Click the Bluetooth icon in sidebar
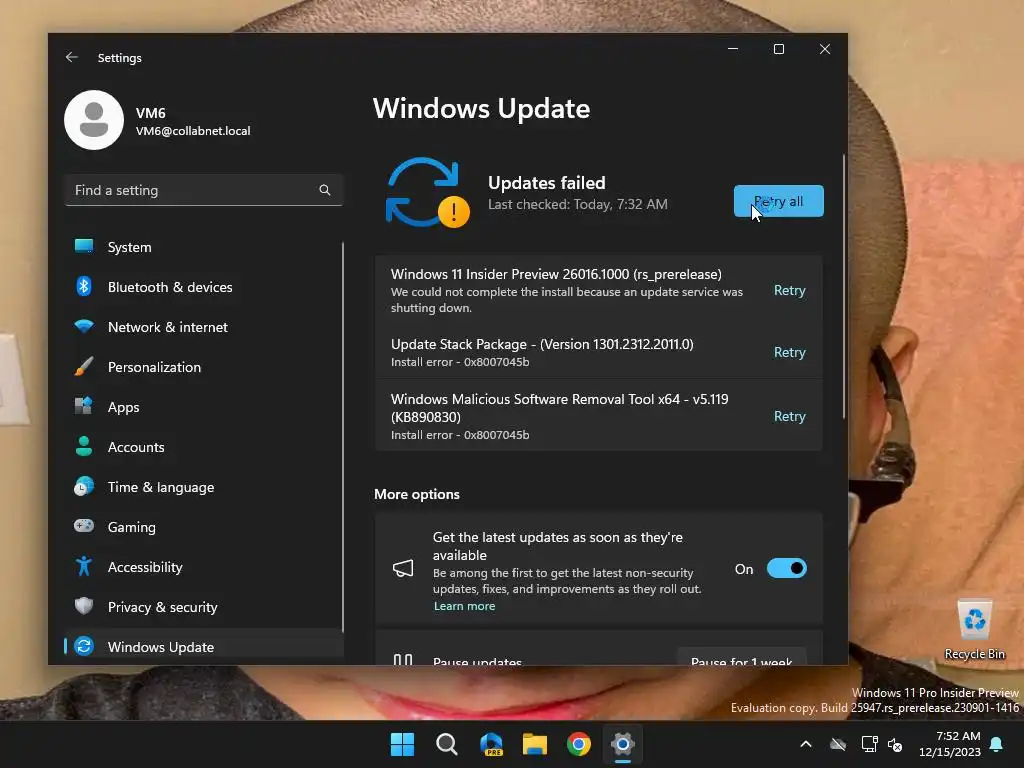 tap(84, 287)
